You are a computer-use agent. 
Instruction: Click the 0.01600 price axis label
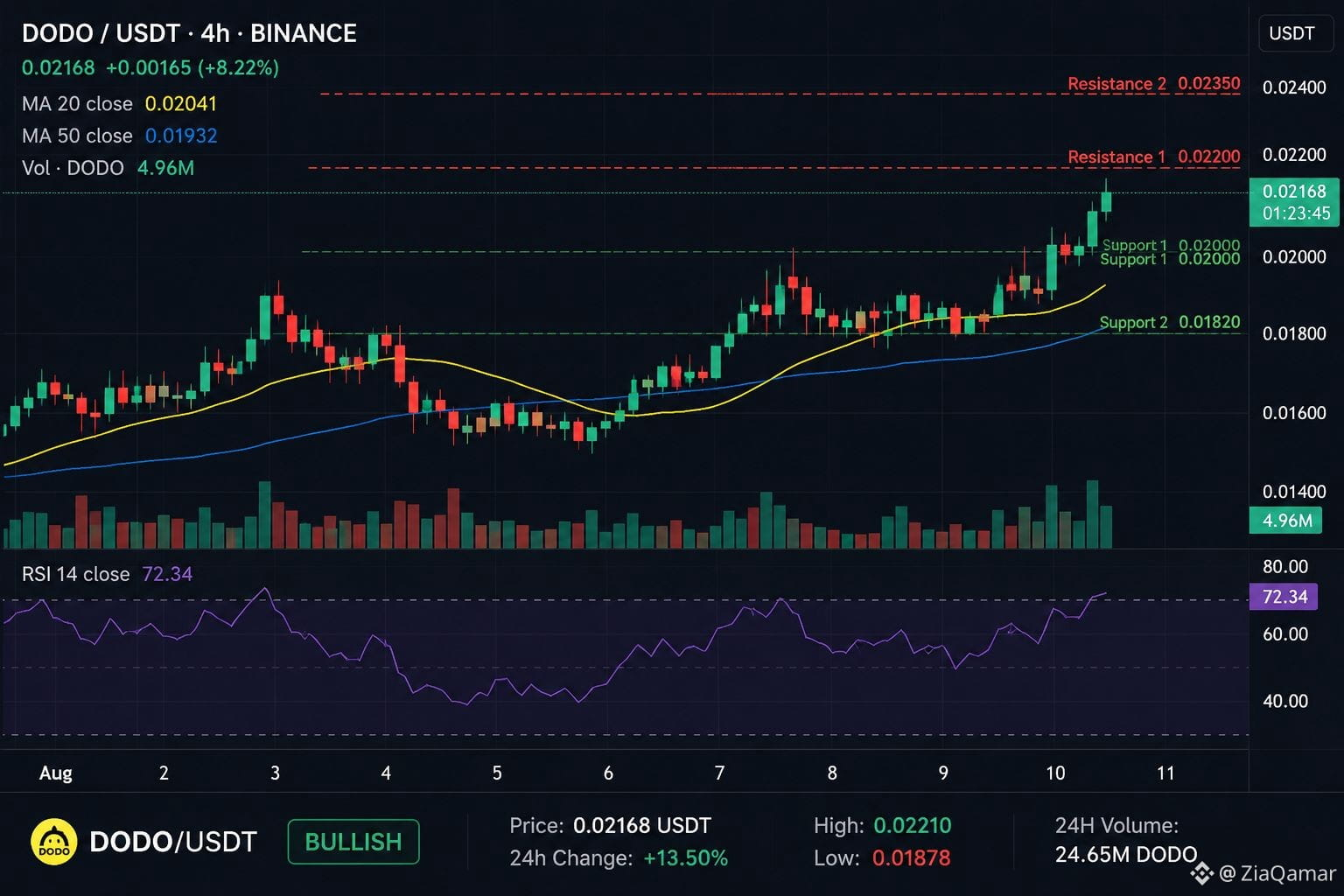[1294, 413]
